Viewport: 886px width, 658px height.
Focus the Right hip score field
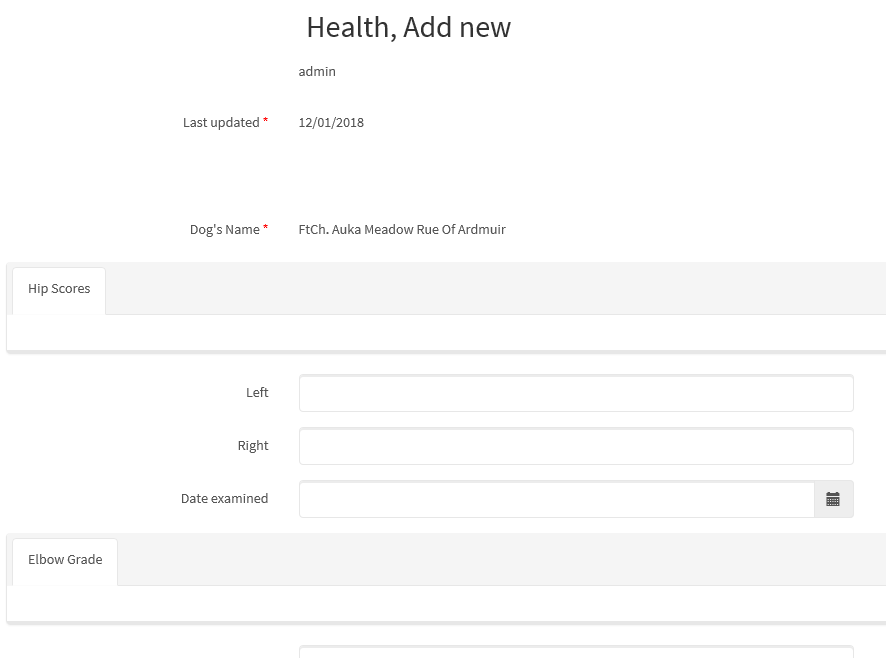click(576, 446)
